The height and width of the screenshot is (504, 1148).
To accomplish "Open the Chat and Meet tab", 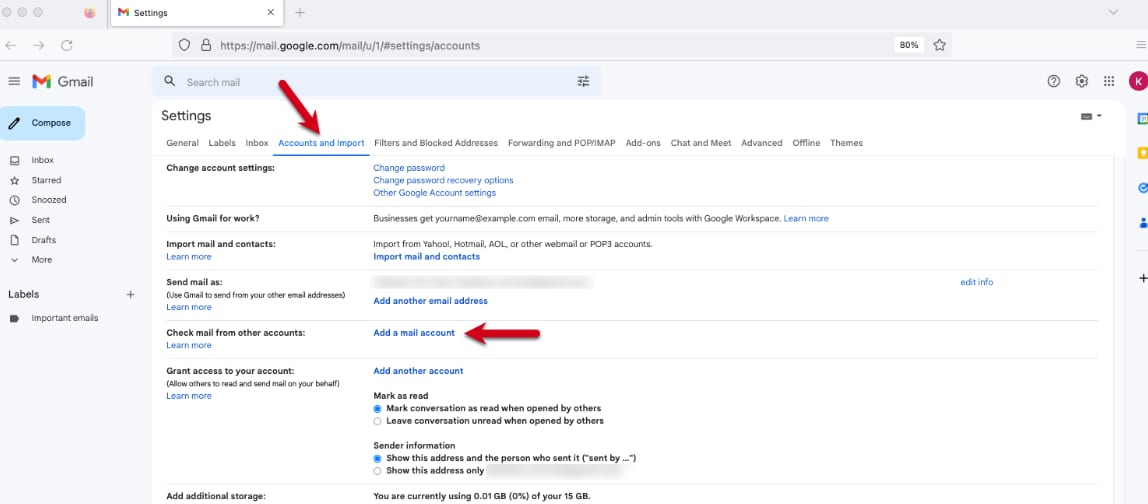I will 701,143.
